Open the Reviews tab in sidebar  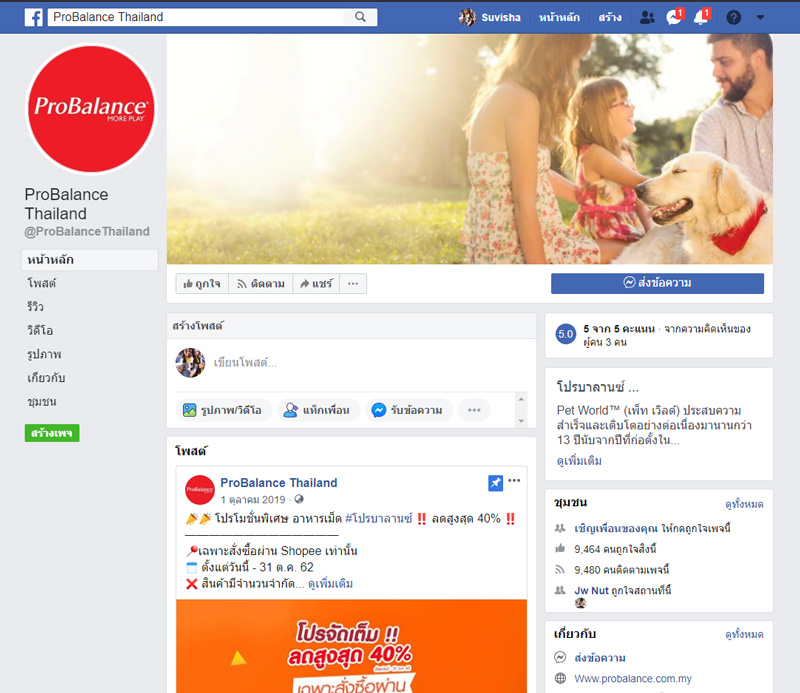(36, 307)
